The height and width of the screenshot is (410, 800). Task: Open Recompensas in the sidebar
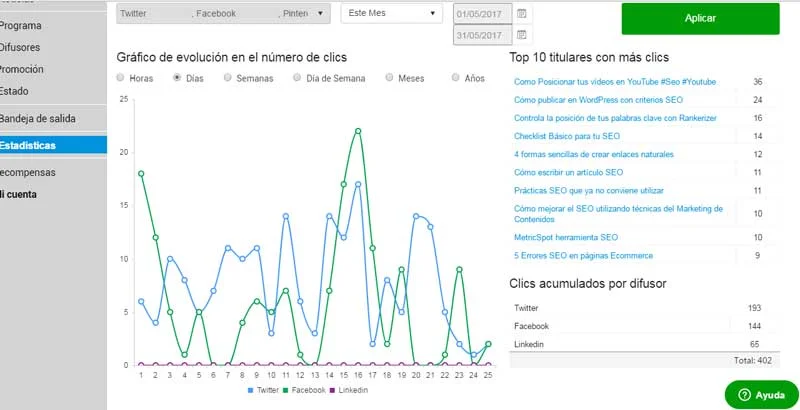28,172
